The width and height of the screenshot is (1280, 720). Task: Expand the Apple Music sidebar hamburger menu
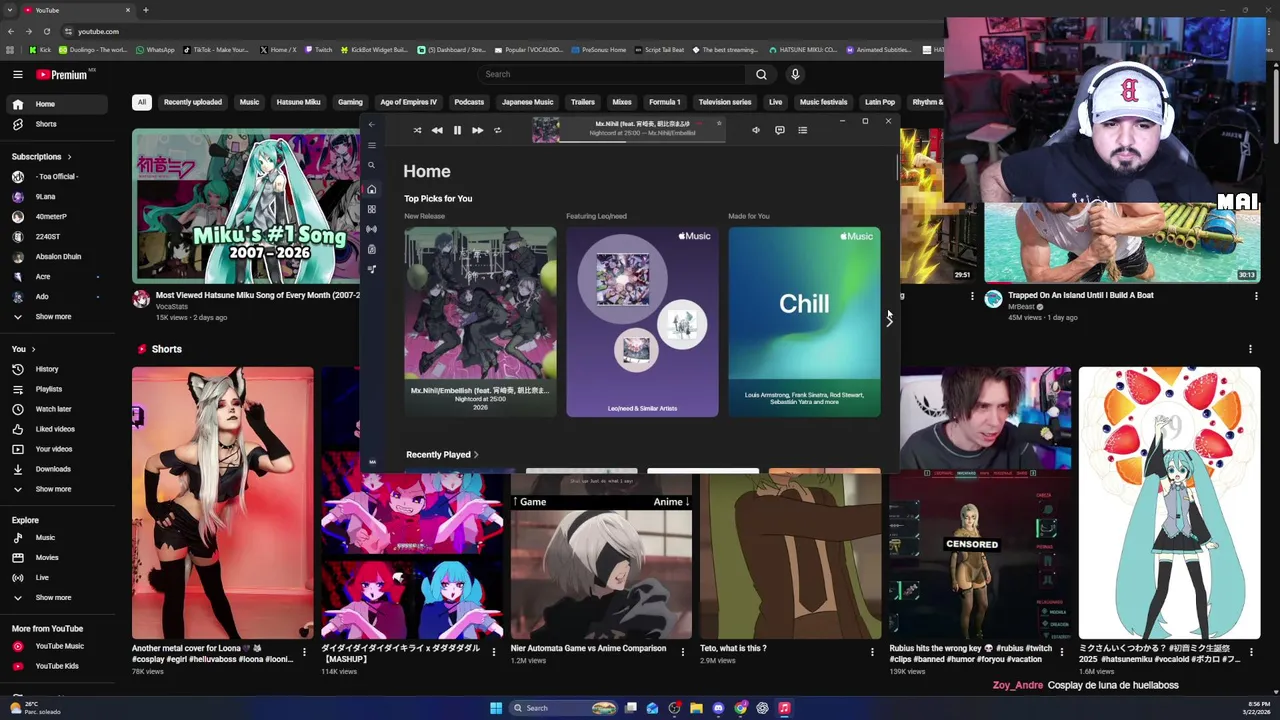coord(371,146)
